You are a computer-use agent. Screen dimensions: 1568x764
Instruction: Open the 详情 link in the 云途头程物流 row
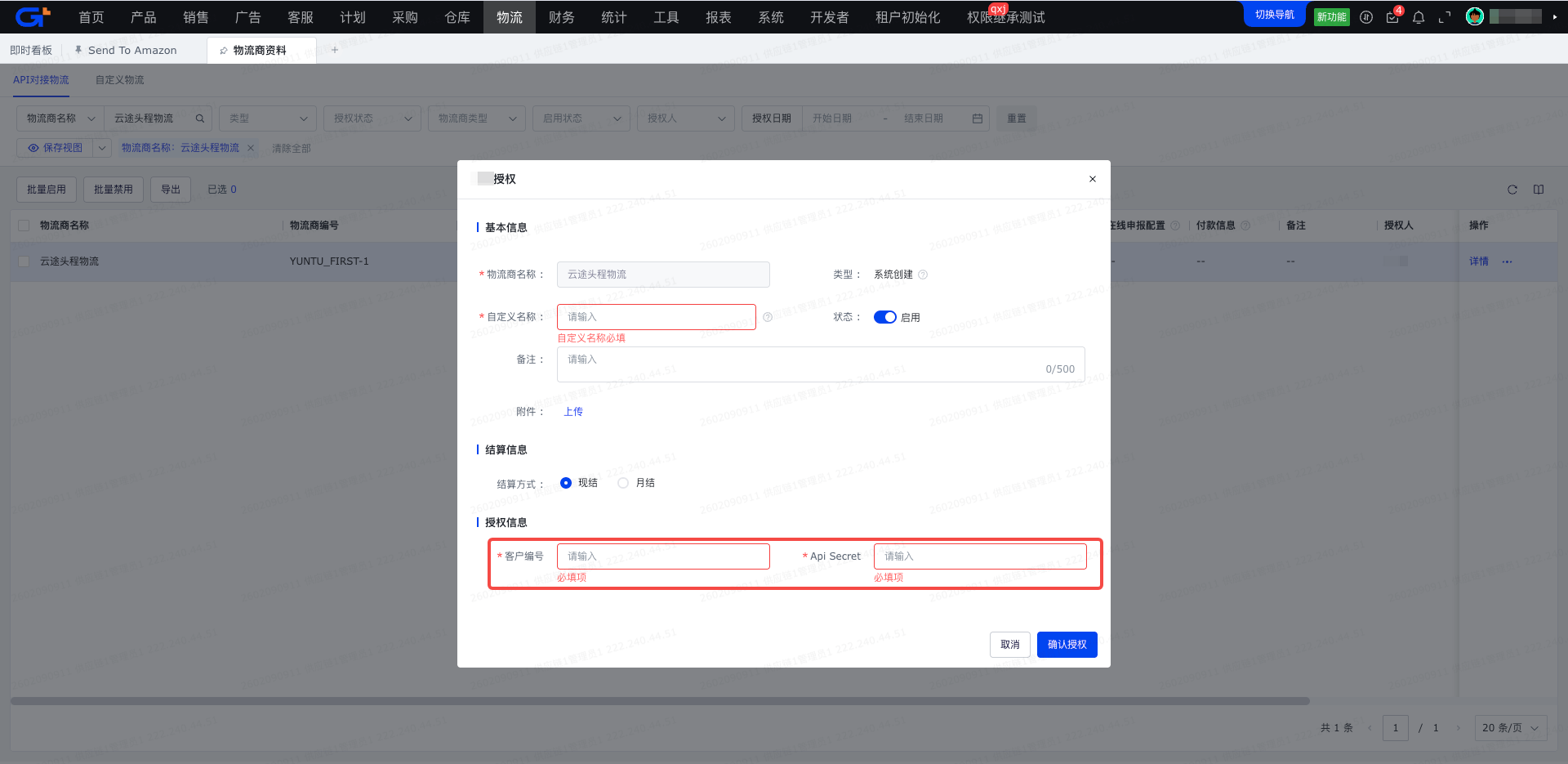tap(1479, 261)
